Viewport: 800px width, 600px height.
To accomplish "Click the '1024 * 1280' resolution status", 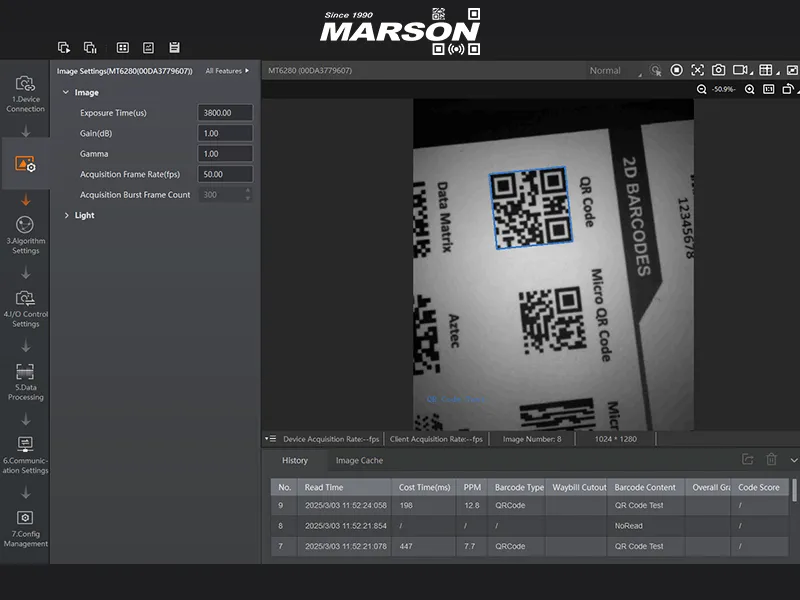I will [616, 439].
